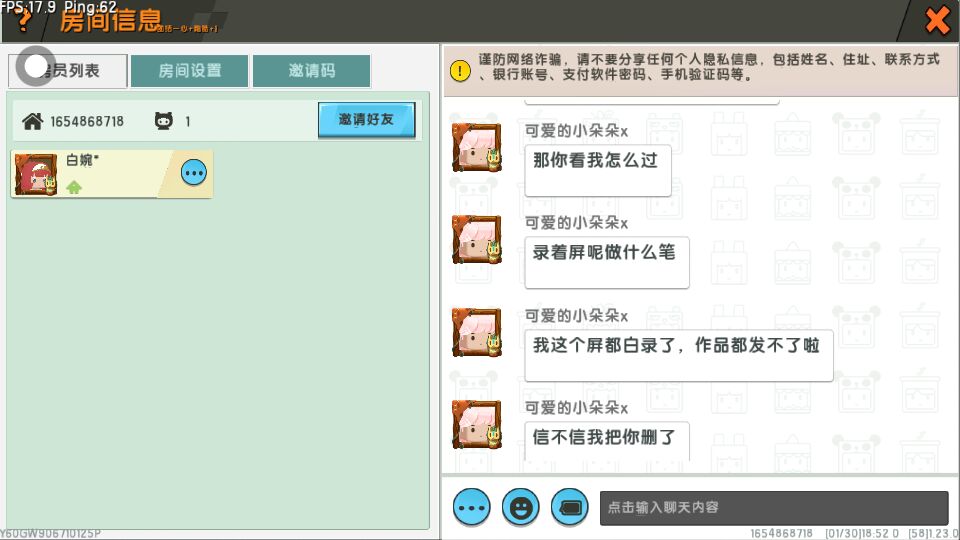
Task: Open the options menu beside player 白婉
Action: [x=194, y=173]
